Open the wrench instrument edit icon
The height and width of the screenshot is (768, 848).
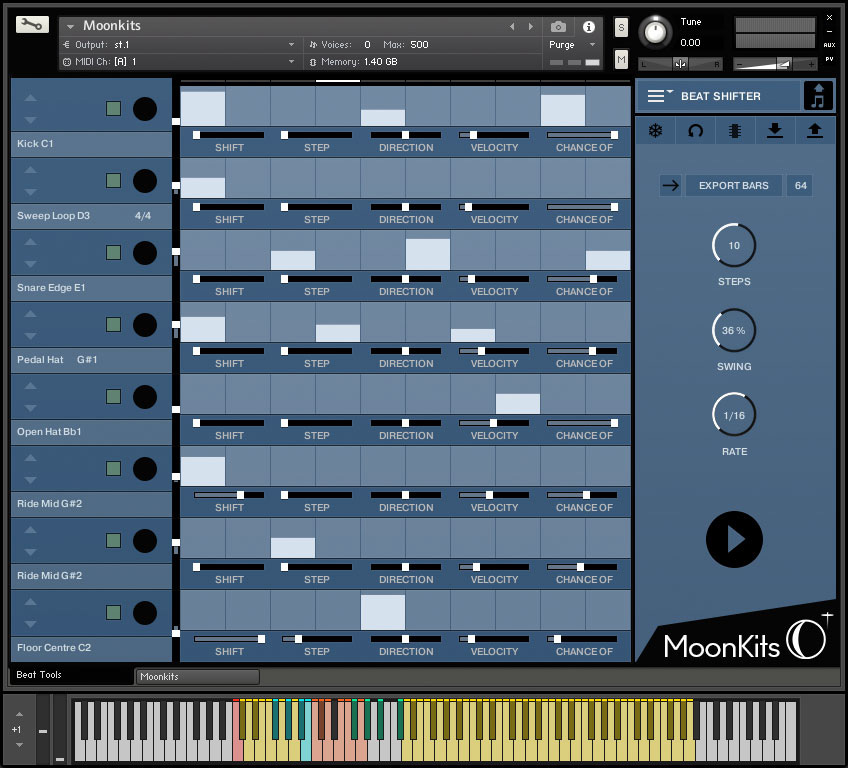(32, 24)
